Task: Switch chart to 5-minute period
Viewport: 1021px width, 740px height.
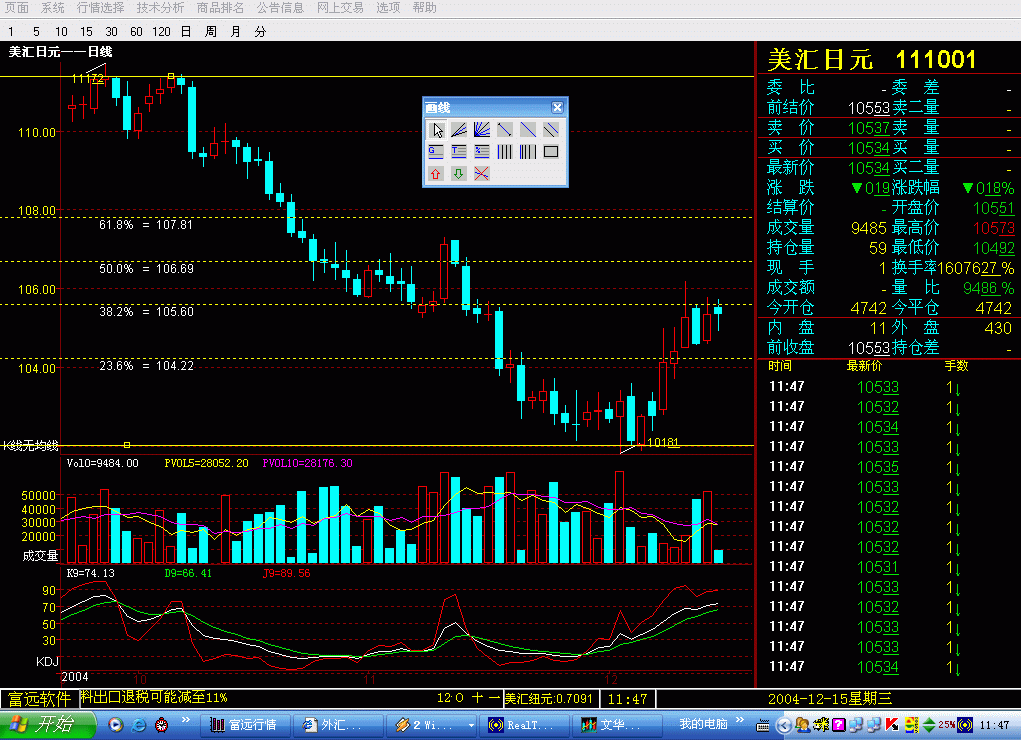Action: pos(36,31)
